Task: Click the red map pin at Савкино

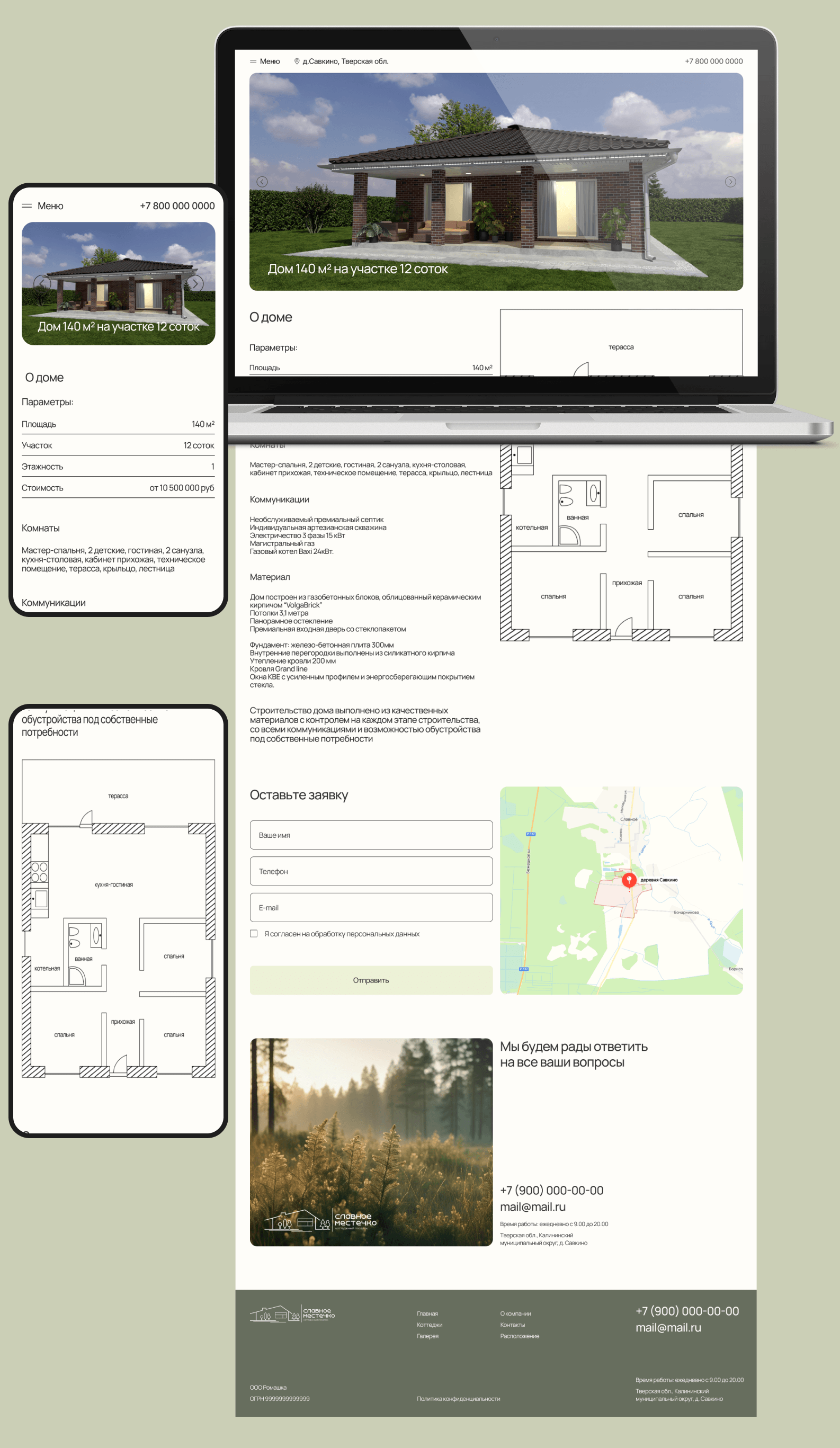Action: point(629,880)
